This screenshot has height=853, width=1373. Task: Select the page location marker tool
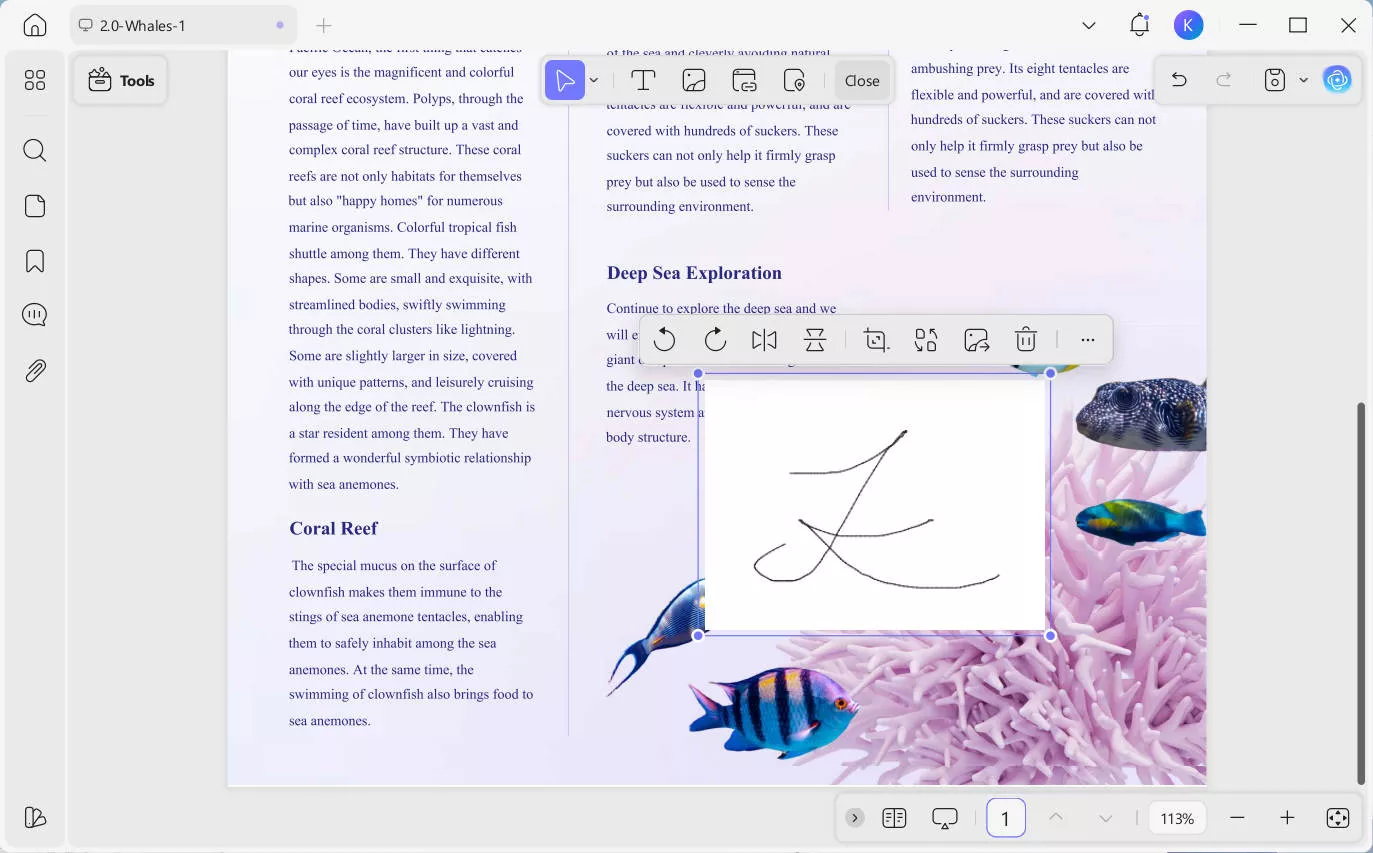click(795, 80)
